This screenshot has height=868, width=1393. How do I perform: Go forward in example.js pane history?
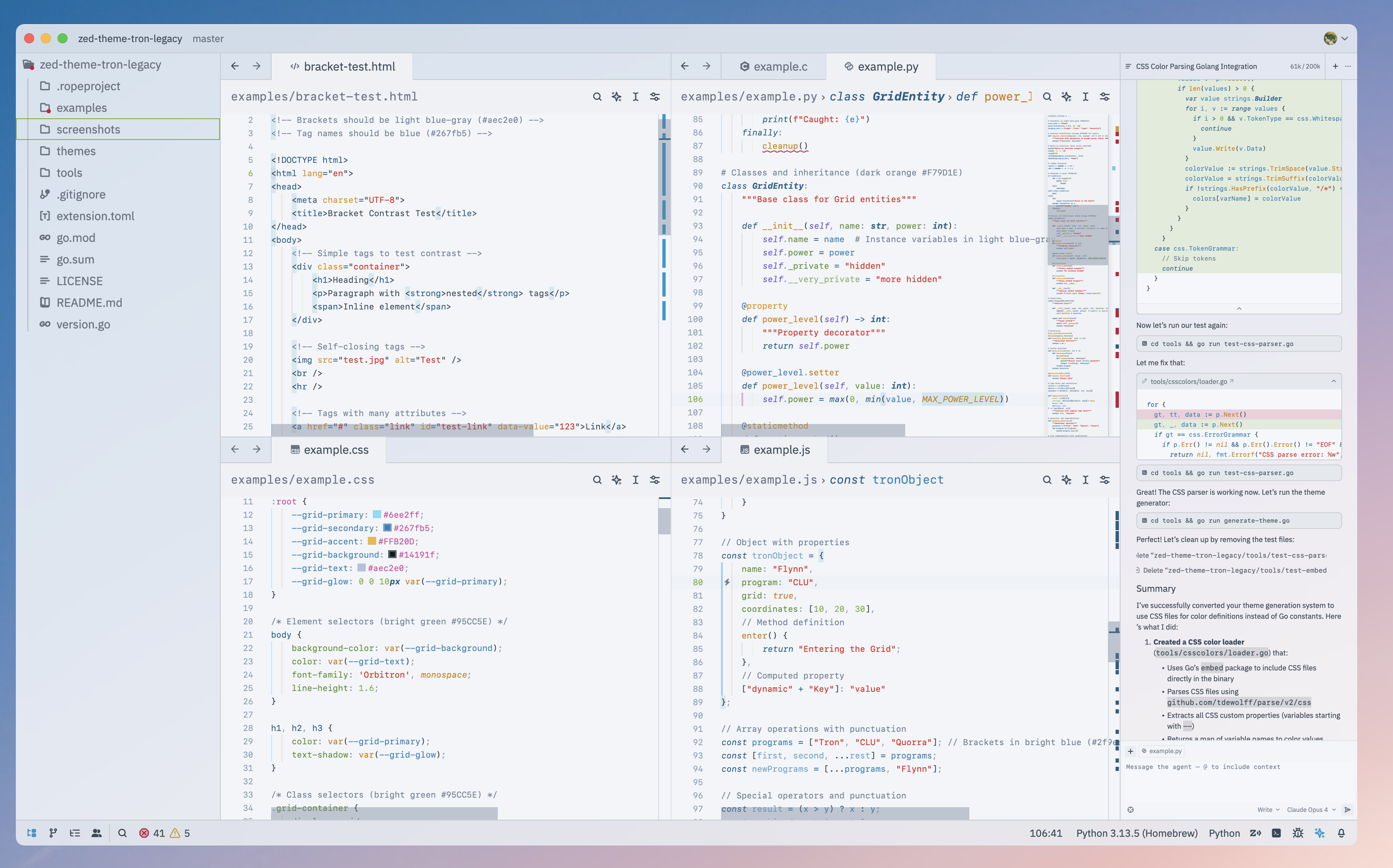coord(706,449)
